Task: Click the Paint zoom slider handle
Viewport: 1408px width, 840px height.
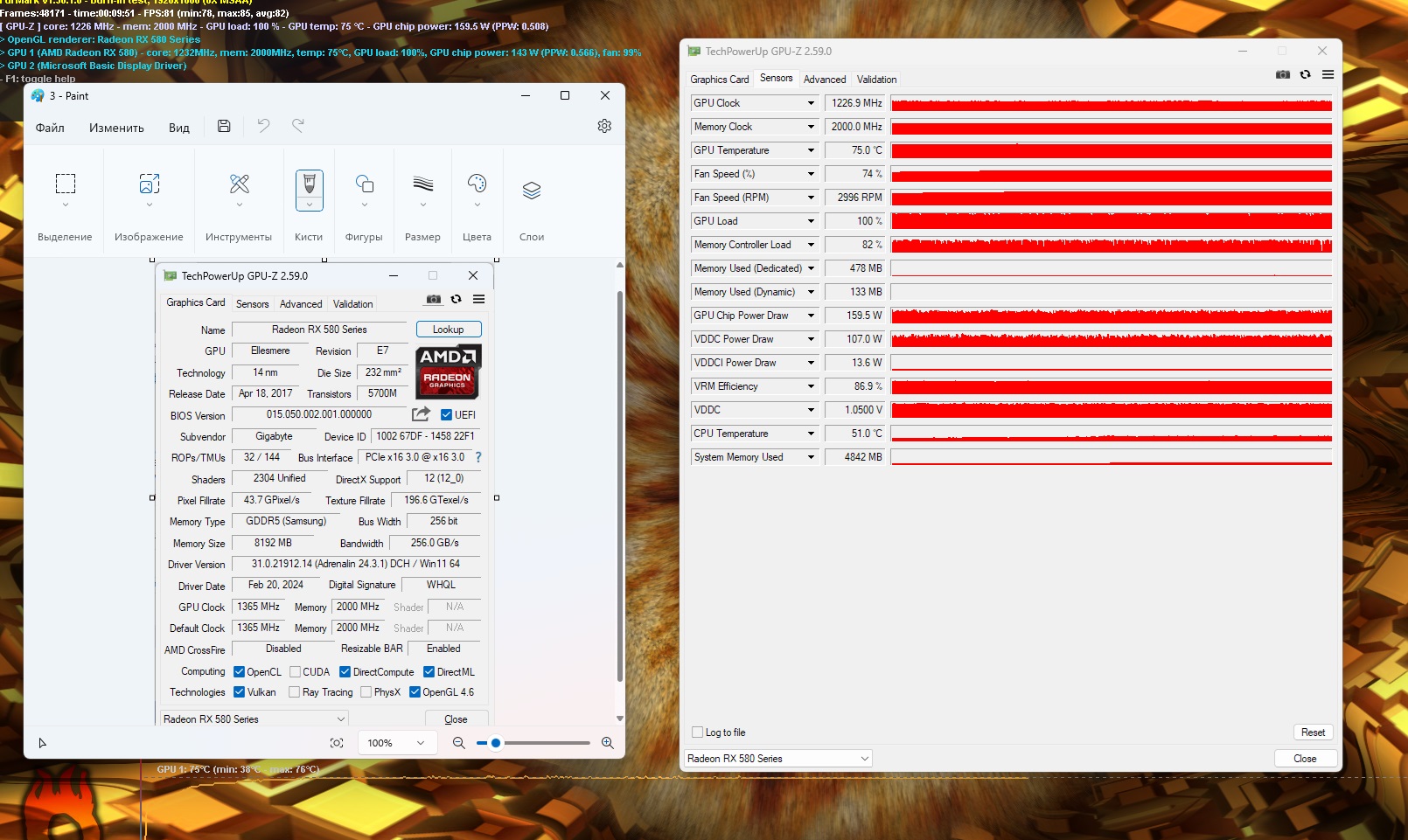Action: click(x=496, y=743)
